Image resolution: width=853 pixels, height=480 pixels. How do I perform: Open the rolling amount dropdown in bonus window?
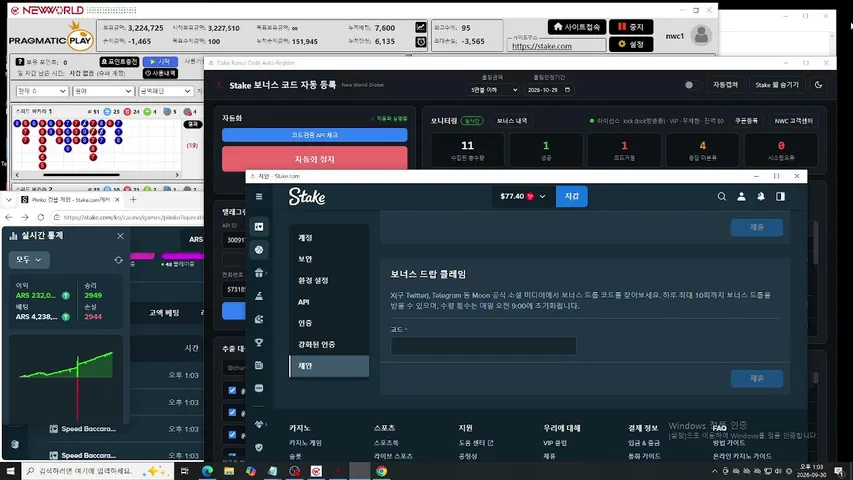pos(493,90)
